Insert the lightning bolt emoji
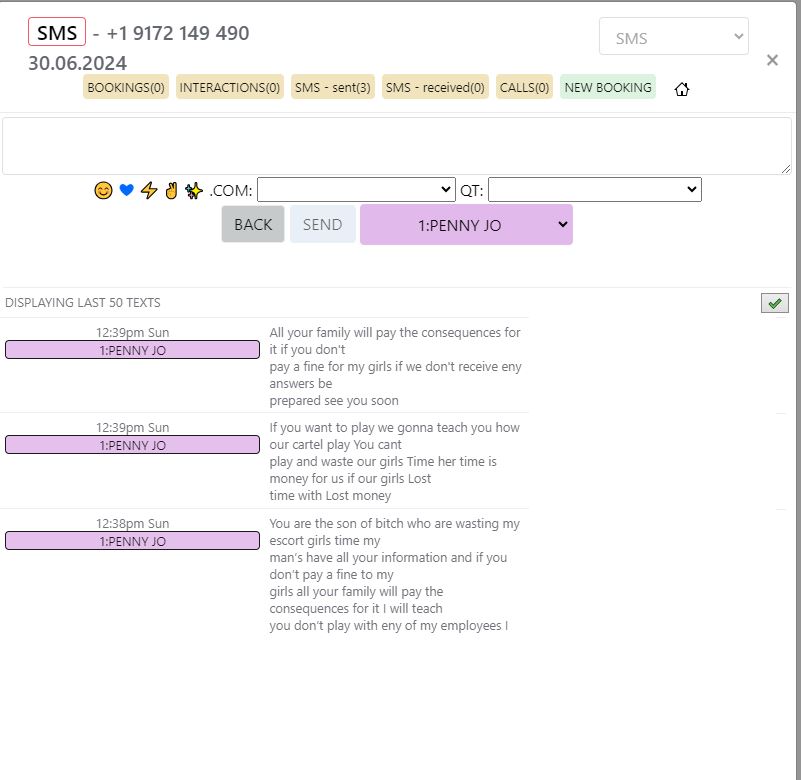 coord(149,190)
